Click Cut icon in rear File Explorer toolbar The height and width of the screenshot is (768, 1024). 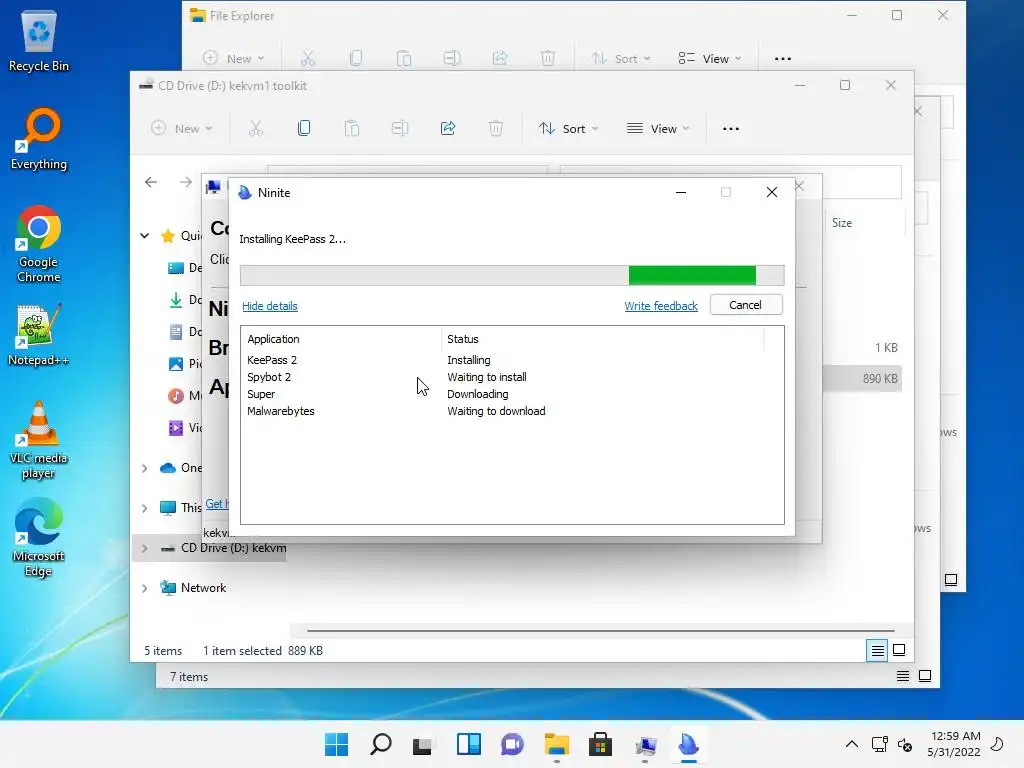coord(308,59)
